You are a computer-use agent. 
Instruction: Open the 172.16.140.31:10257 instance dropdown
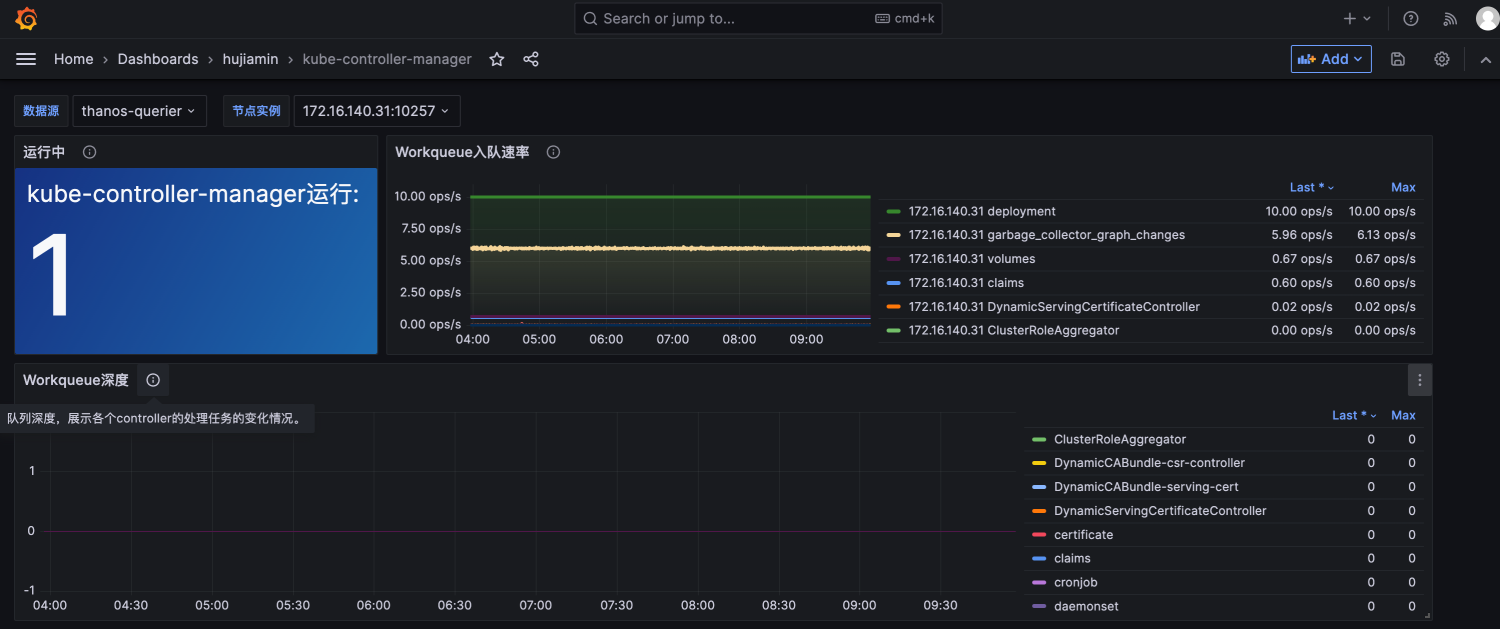(x=376, y=111)
